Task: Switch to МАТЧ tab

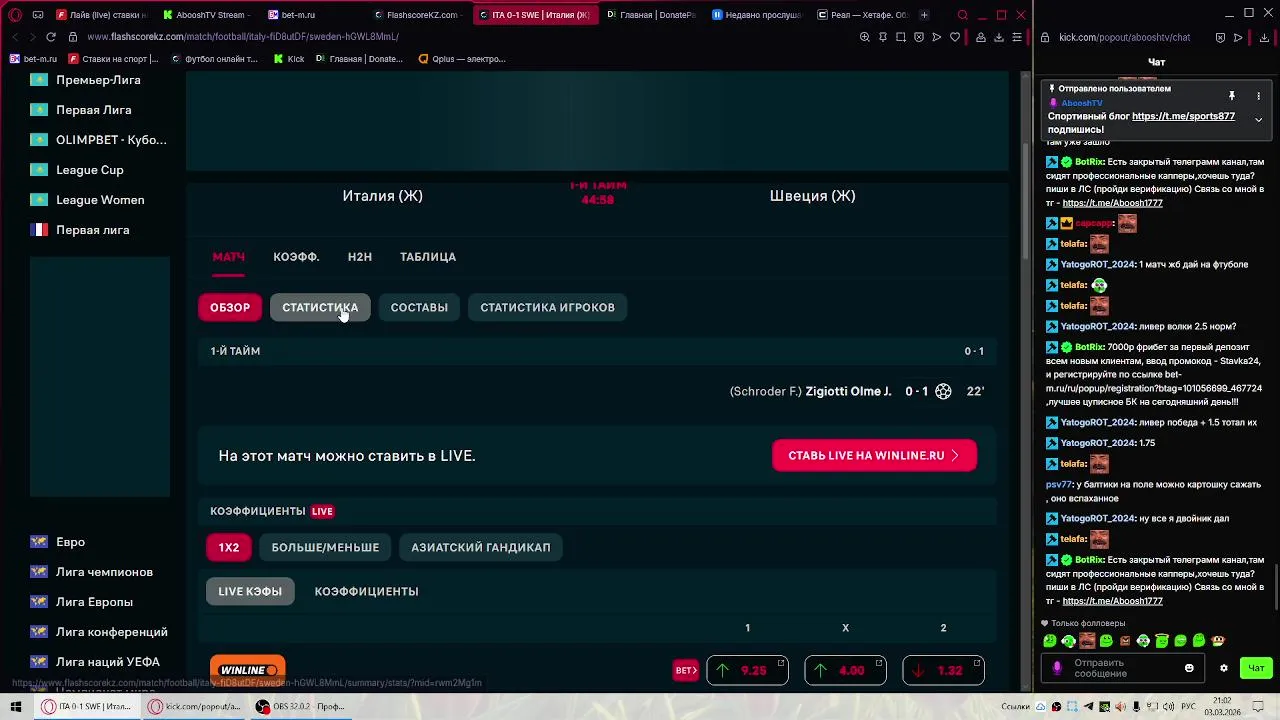Action: tap(228, 257)
